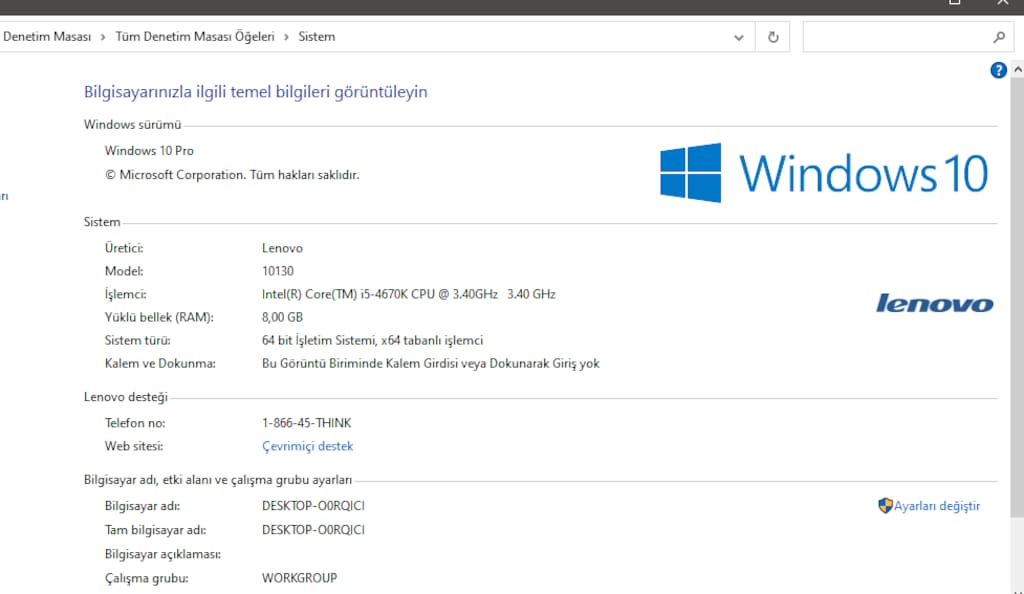The width and height of the screenshot is (1024, 594).
Task: Click the phone number 1-866-45-THINK
Action: pos(306,423)
